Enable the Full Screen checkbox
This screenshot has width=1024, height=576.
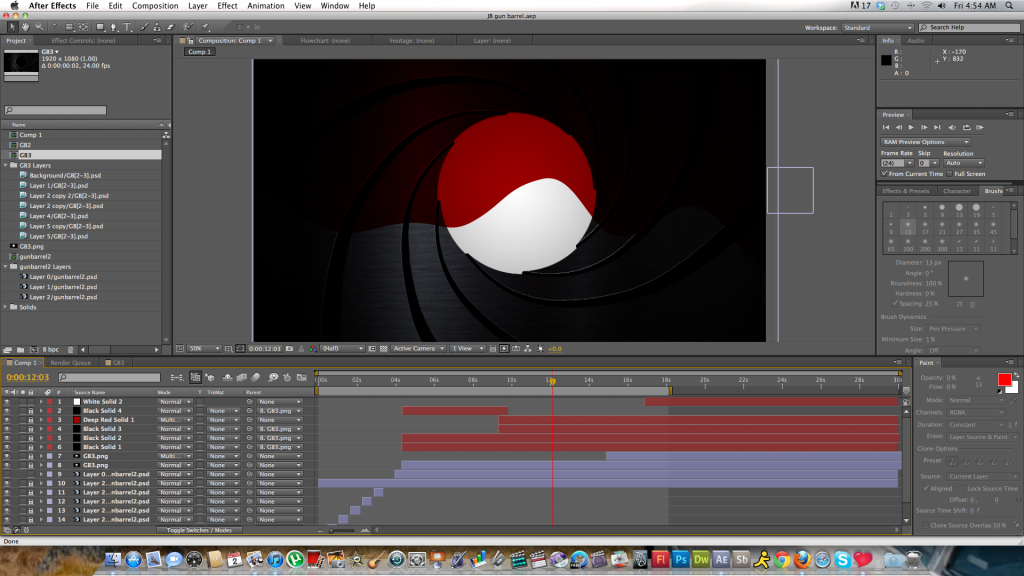tap(948, 173)
